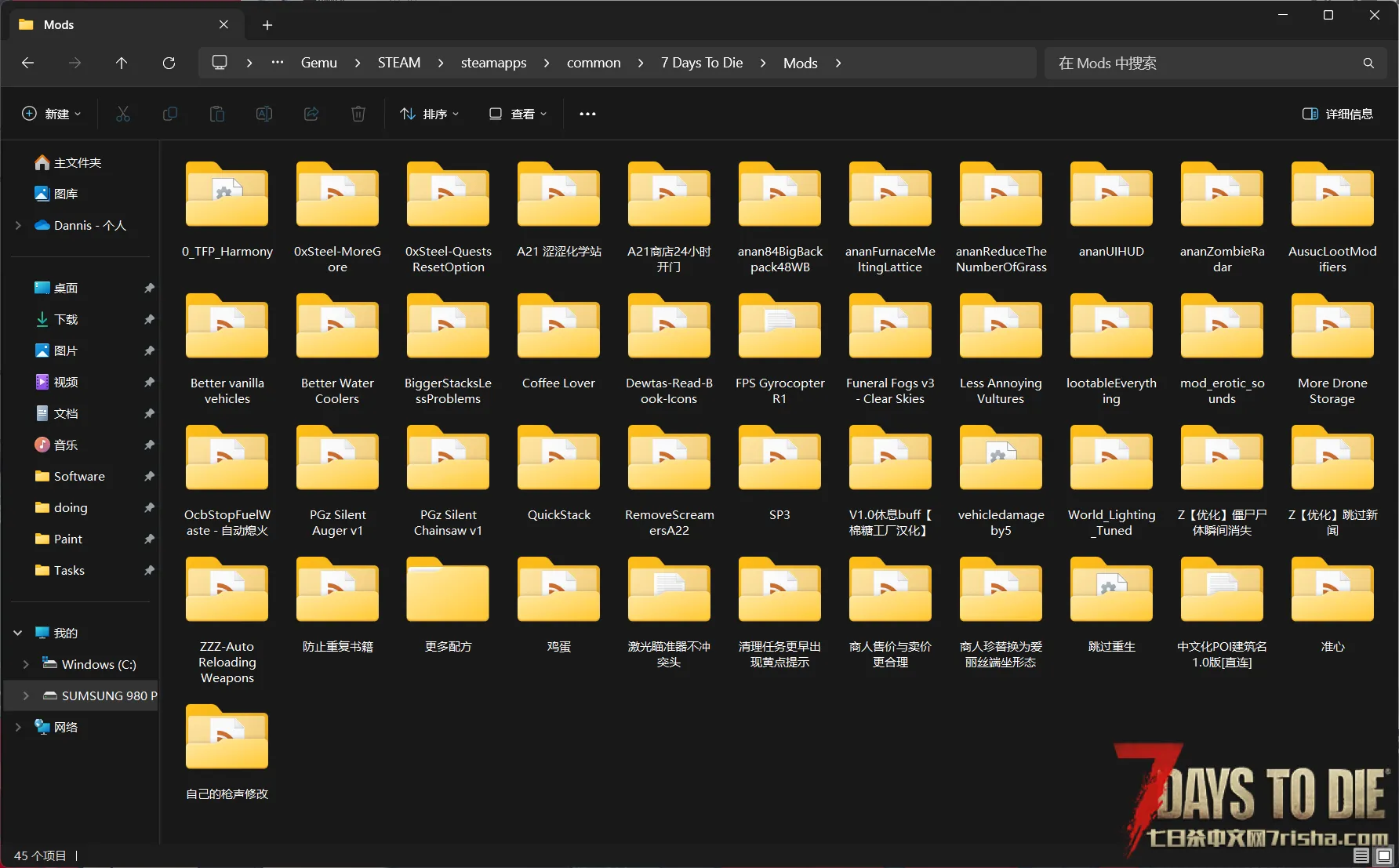Open a new tab with plus button
The width and height of the screenshot is (1399, 868).
pyautogui.click(x=267, y=25)
